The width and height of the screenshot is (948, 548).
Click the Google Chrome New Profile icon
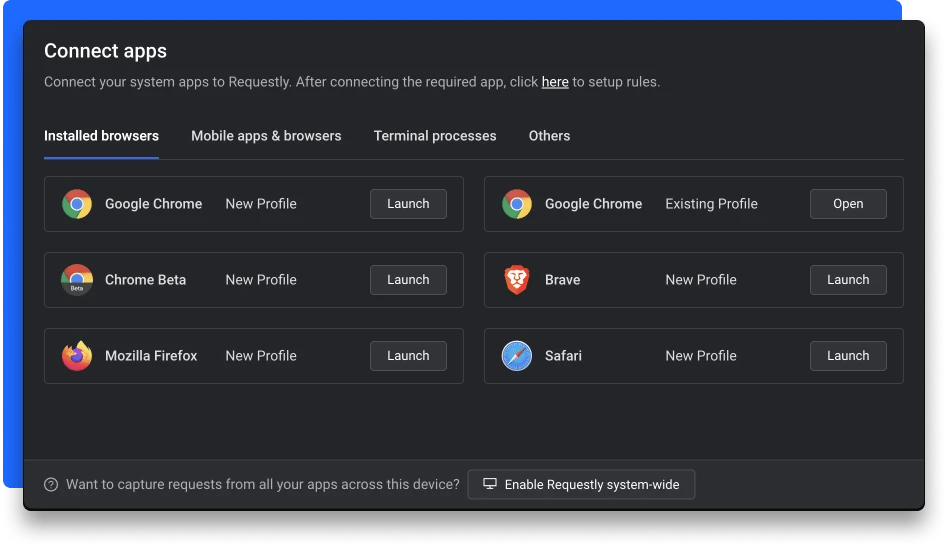tap(77, 204)
